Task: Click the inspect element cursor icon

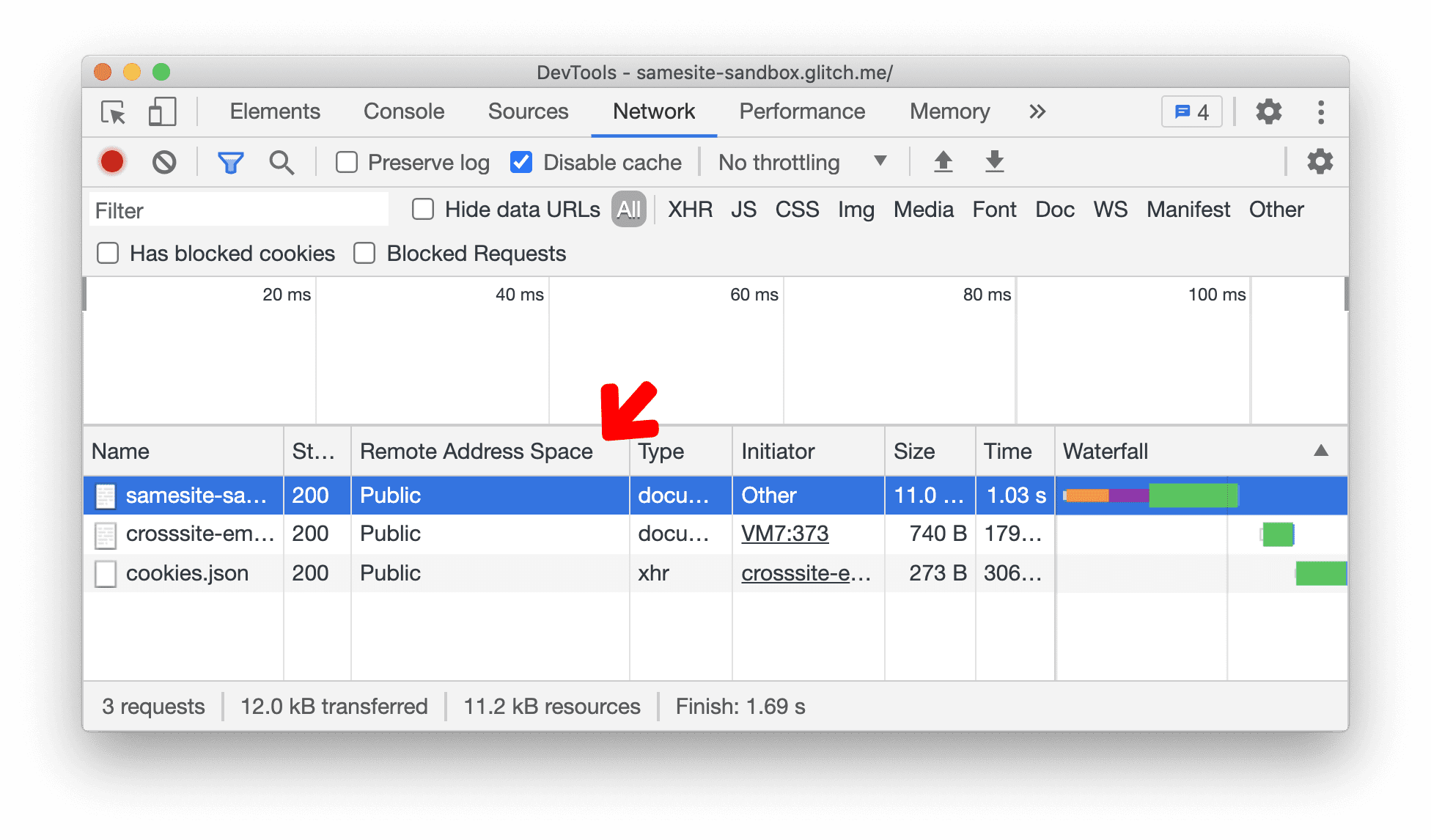Action: [x=113, y=112]
